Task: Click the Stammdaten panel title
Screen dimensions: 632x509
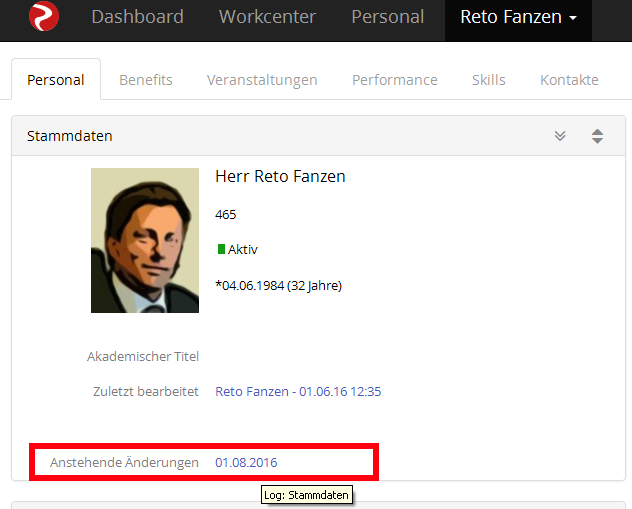Action: [x=70, y=136]
